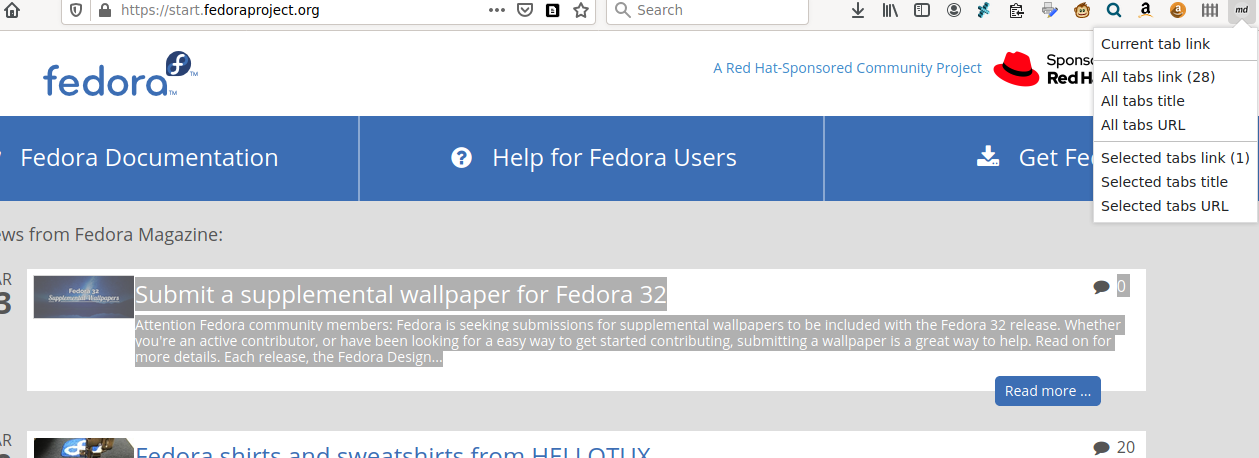Click the blue magnifier extension icon
This screenshot has width=1259, height=458.
click(1113, 10)
